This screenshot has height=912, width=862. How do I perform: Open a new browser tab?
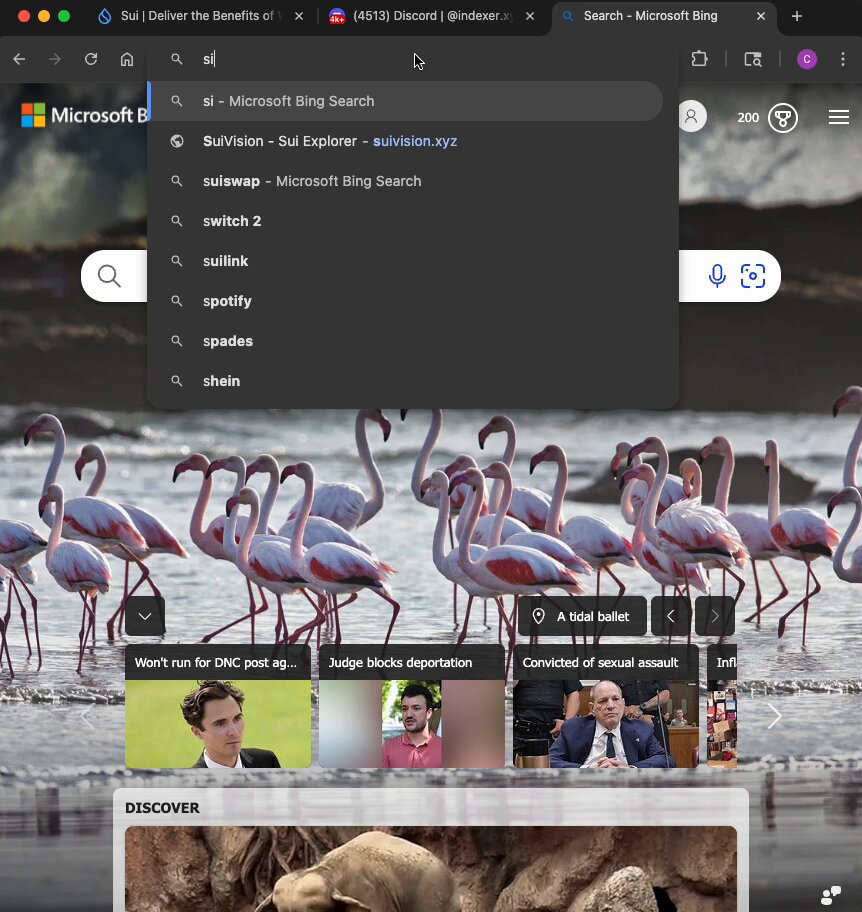tap(797, 16)
